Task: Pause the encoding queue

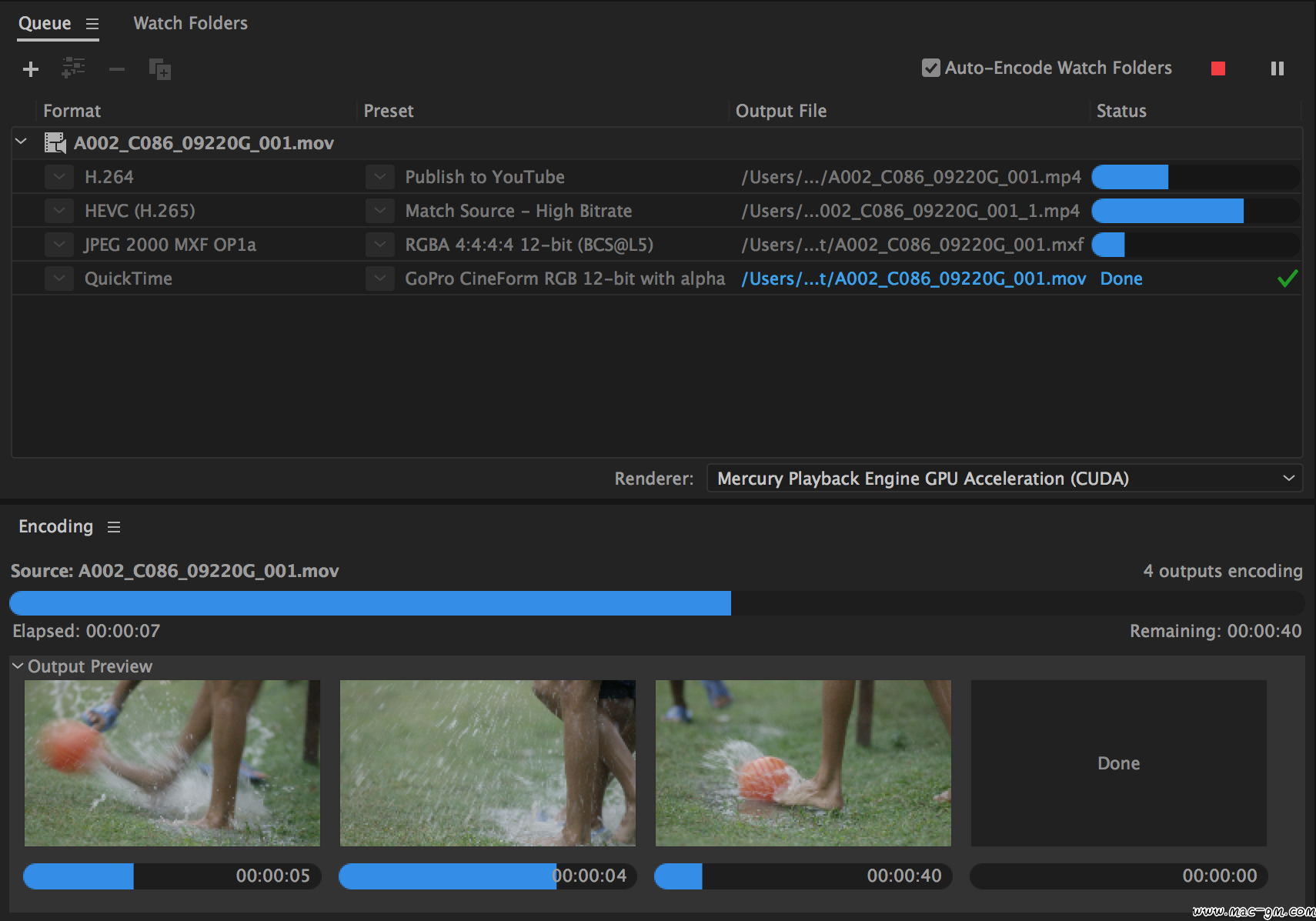Action: click(x=1278, y=68)
